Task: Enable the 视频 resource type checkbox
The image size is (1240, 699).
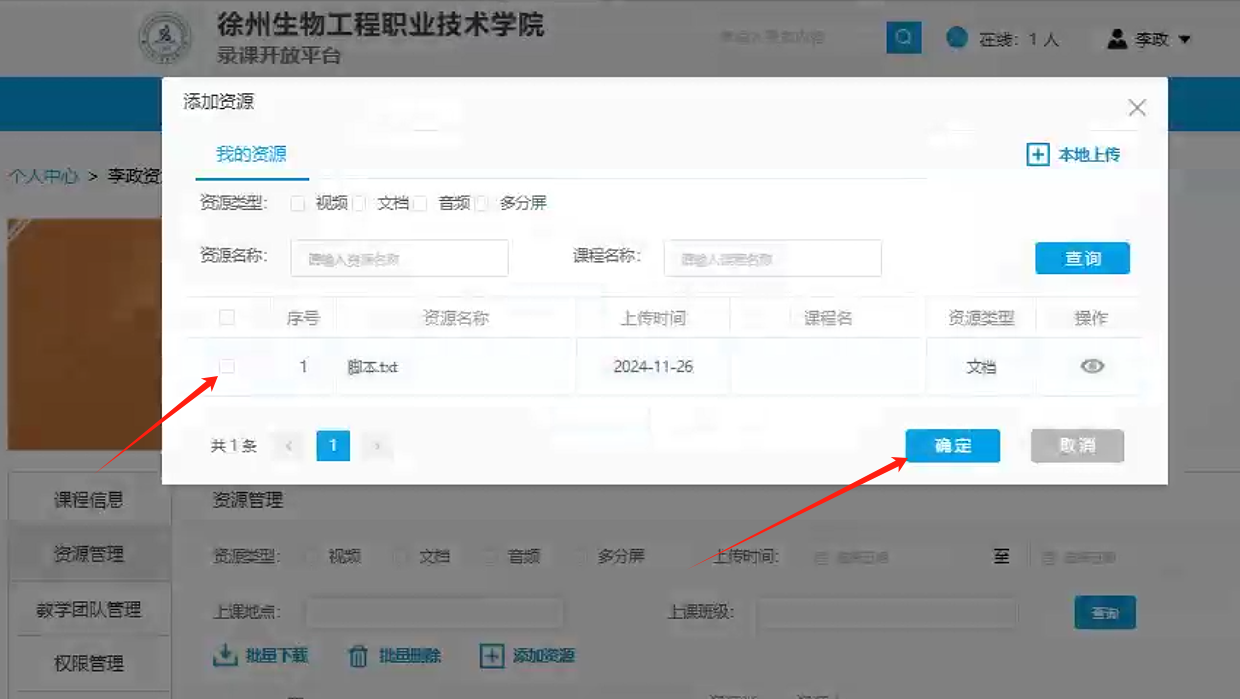Action: point(297,204)
